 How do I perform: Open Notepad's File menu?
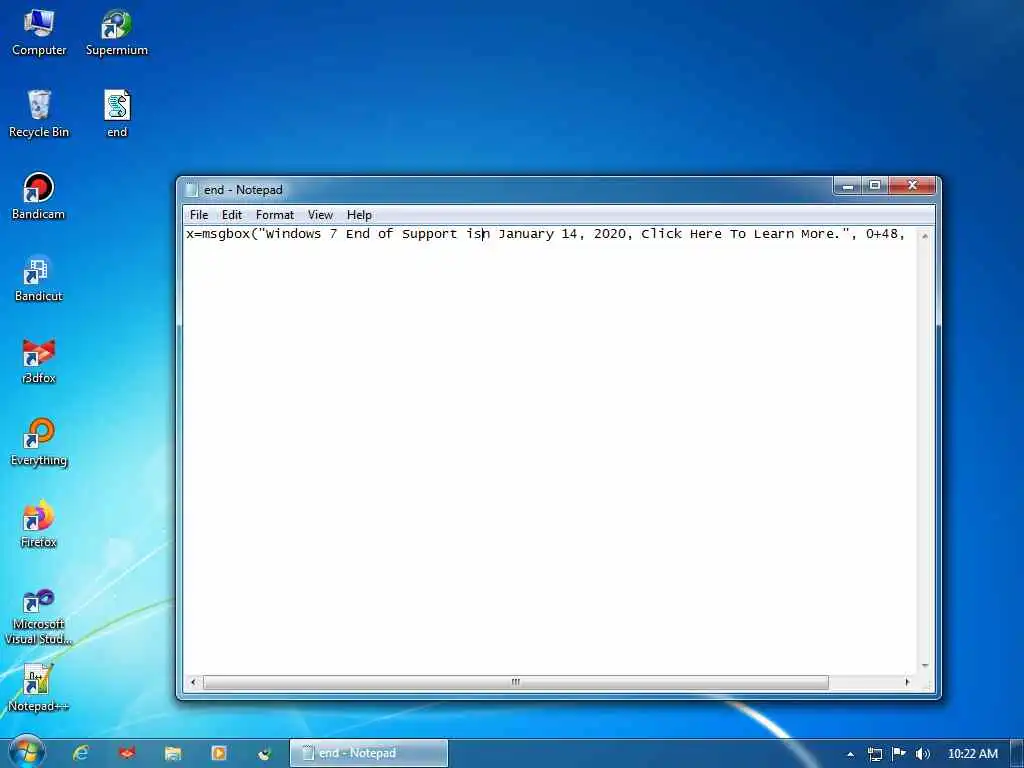199,215
